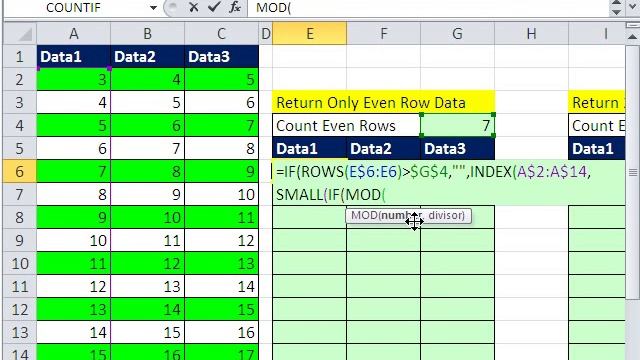Click the E$6:E6 reference in the formula
The width and height of the screenshot is (640, 360).
(x=373, y=171)
